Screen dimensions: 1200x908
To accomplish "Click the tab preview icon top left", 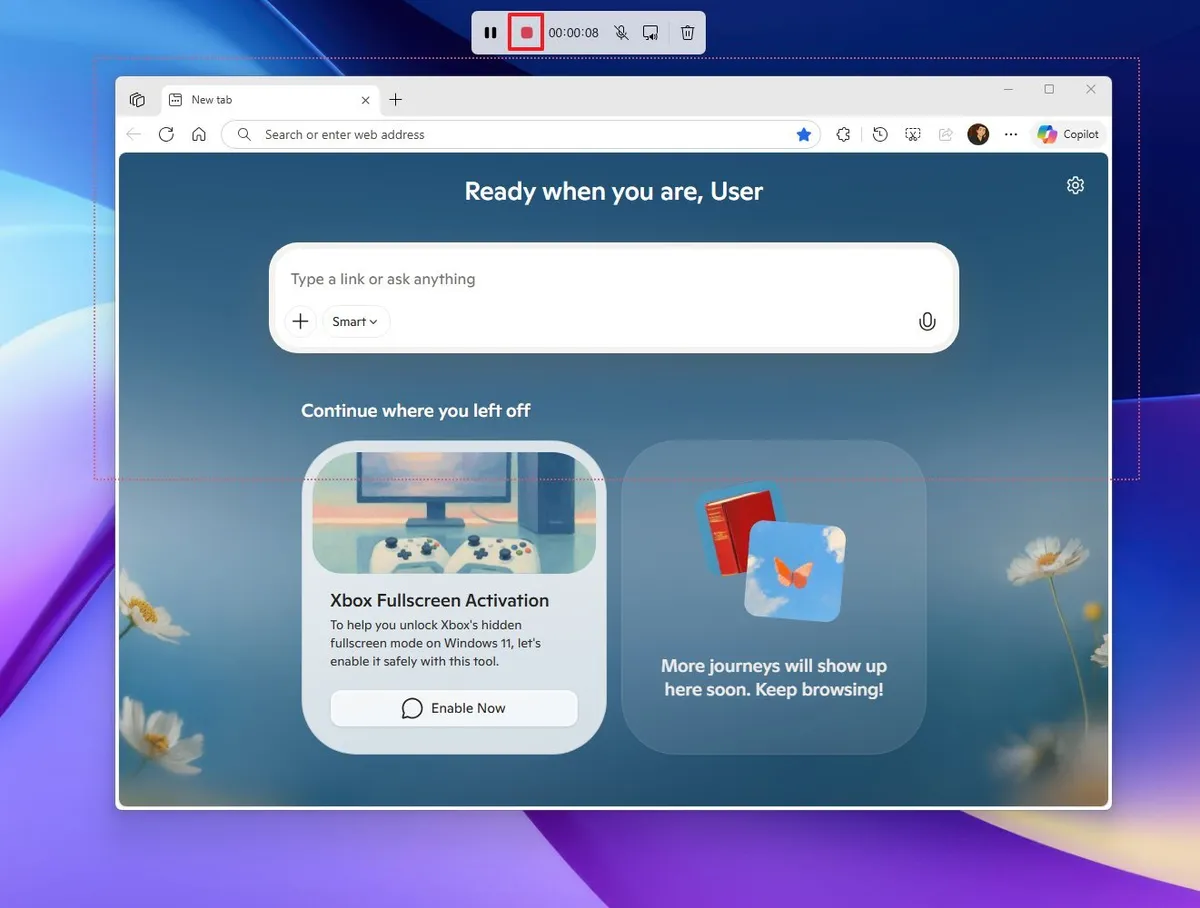I will point(137,99).
